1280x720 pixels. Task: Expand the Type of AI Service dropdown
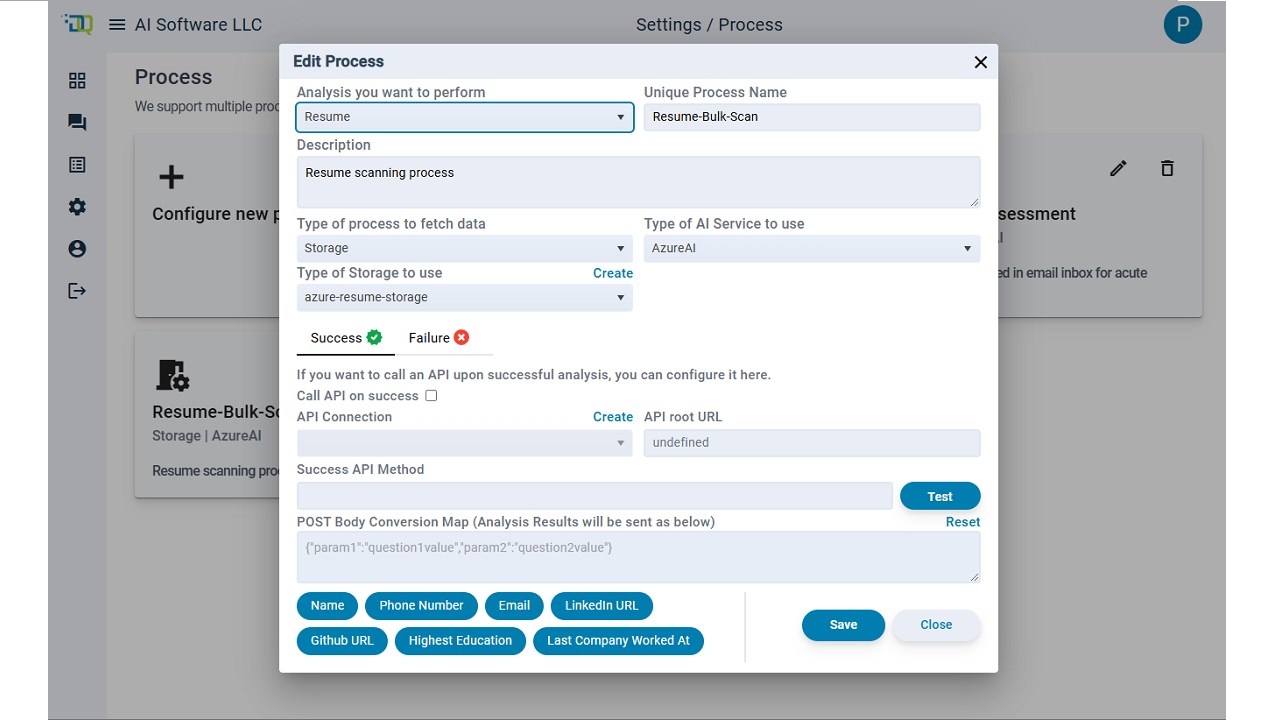(812, 248)
